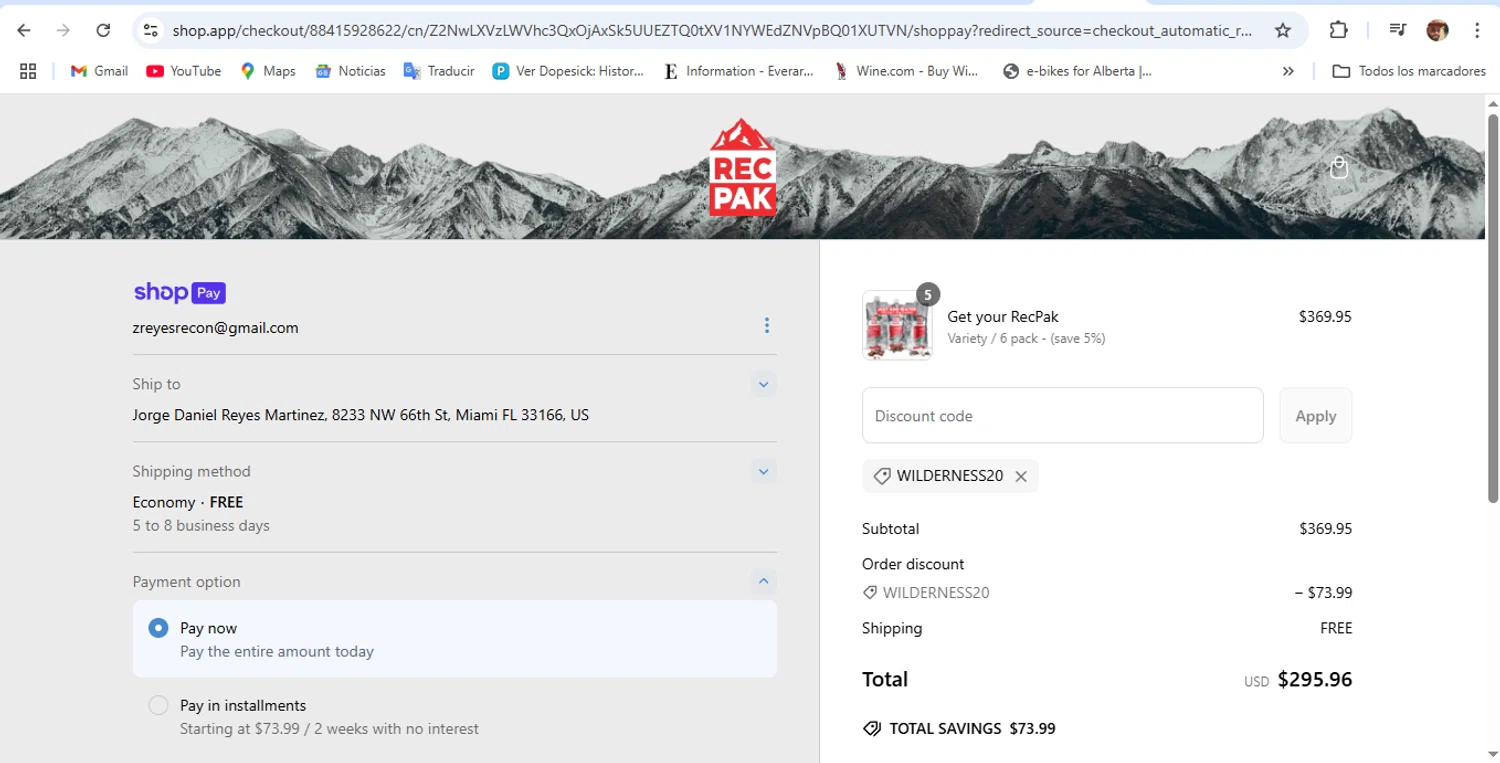Screen dimensions: 1500x763
Task: Open the YouTube bookmark
Action: 184,71
